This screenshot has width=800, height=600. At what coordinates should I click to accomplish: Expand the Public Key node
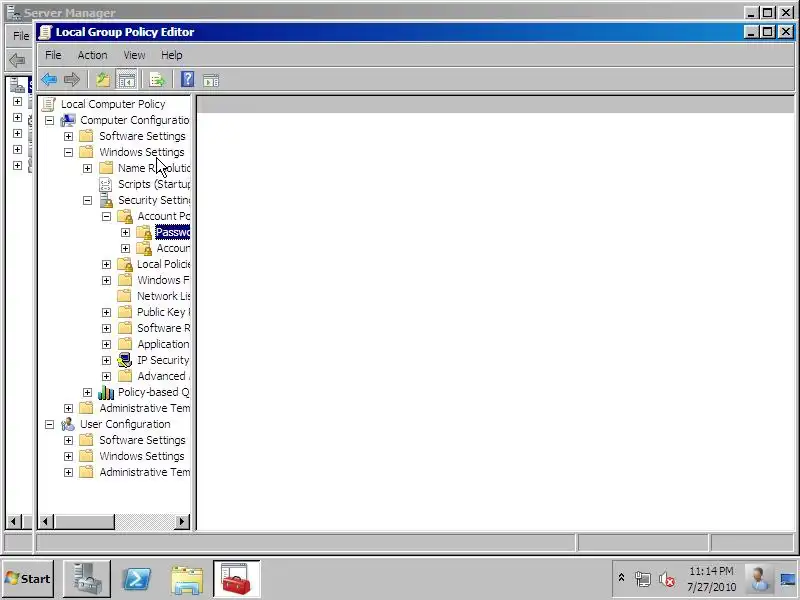[106, 312]
